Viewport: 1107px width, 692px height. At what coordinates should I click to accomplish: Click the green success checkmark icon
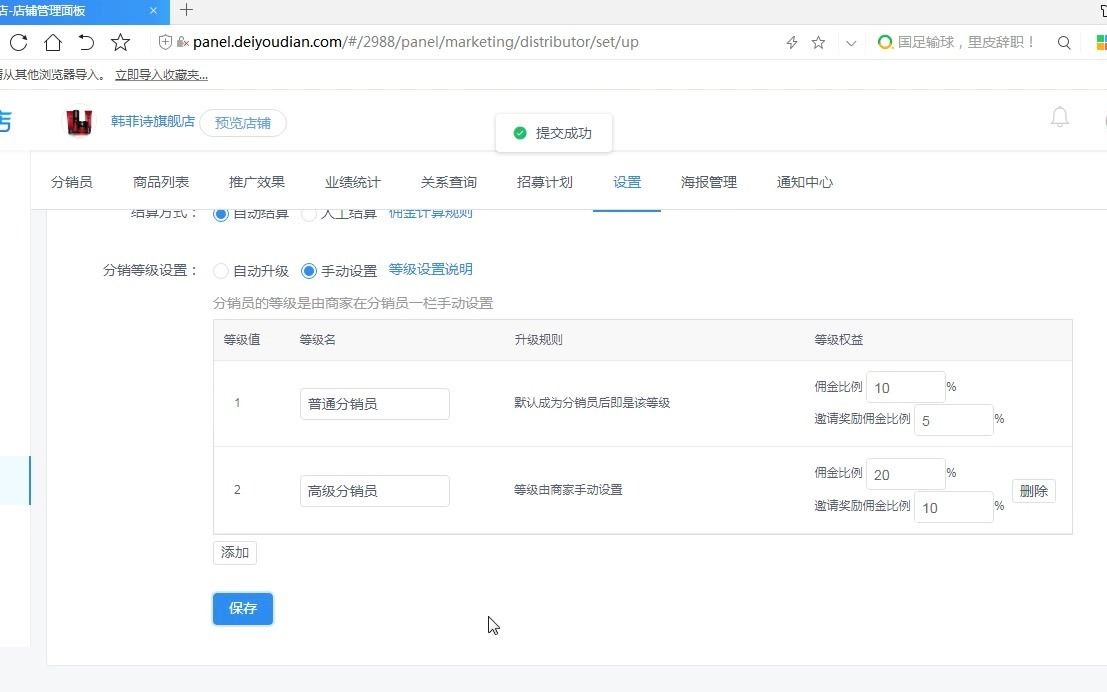click(520, 132)
